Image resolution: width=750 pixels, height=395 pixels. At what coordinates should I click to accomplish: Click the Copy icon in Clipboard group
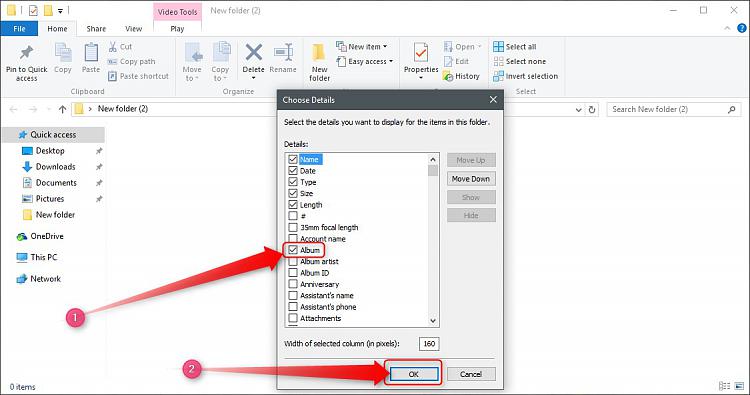pos(63,53)
